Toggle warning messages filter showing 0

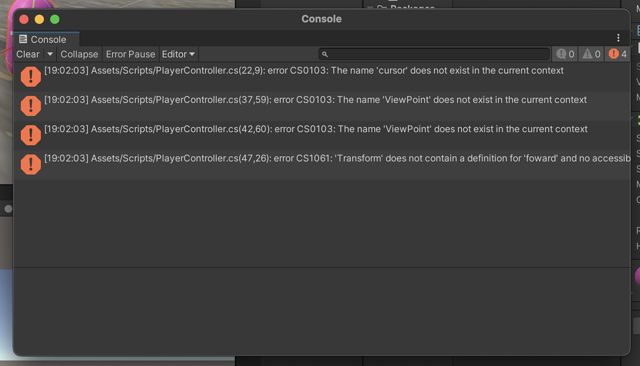pyautogui.click(x=591, y=54)
